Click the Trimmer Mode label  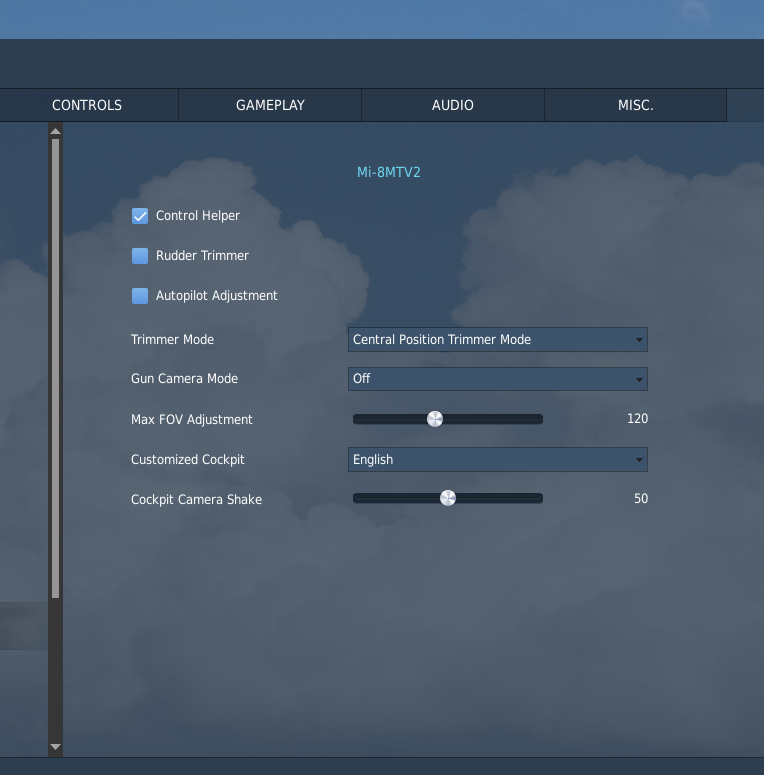point(172,340)
